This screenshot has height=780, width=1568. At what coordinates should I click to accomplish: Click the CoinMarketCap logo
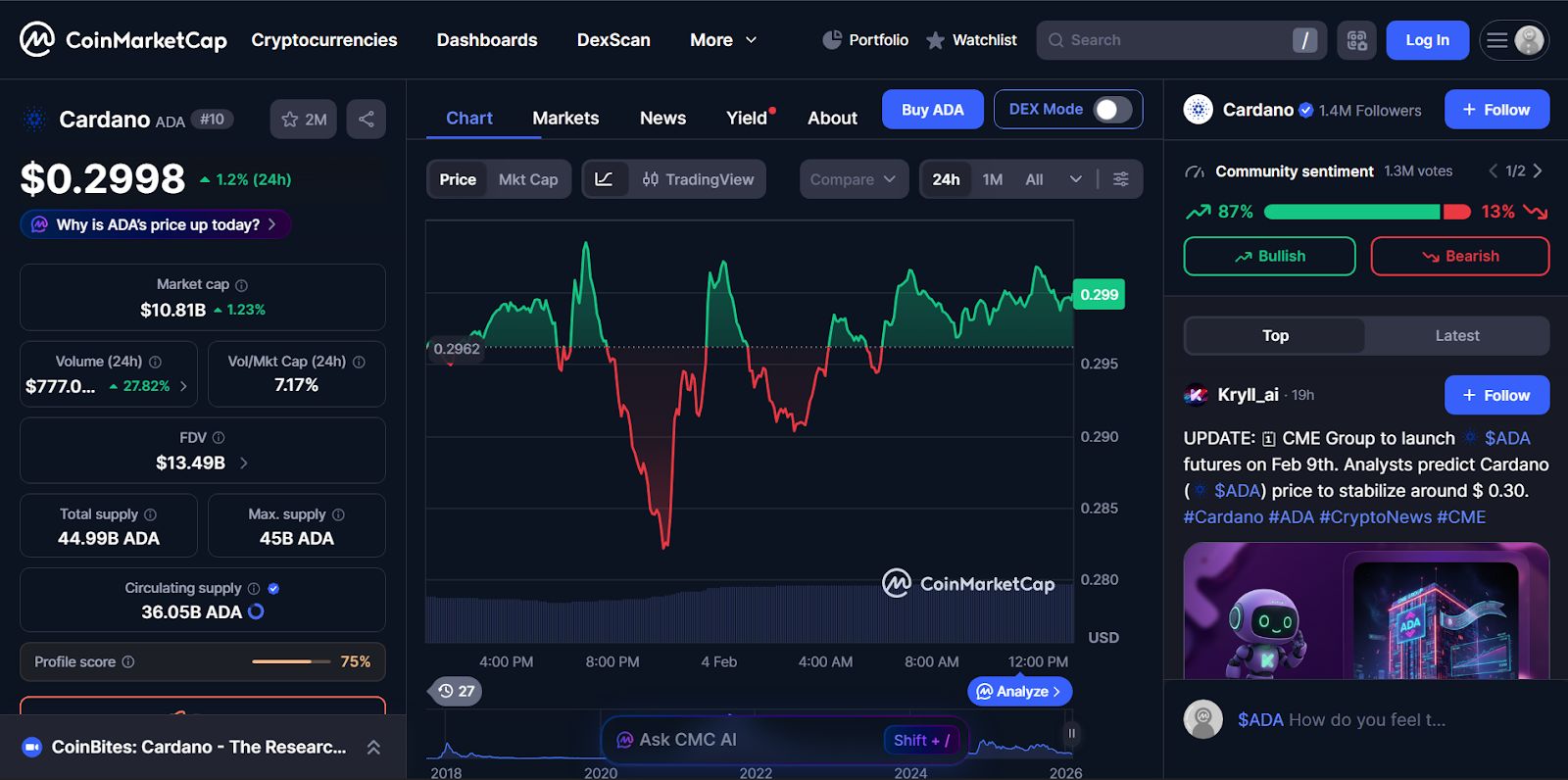point(123,40)
